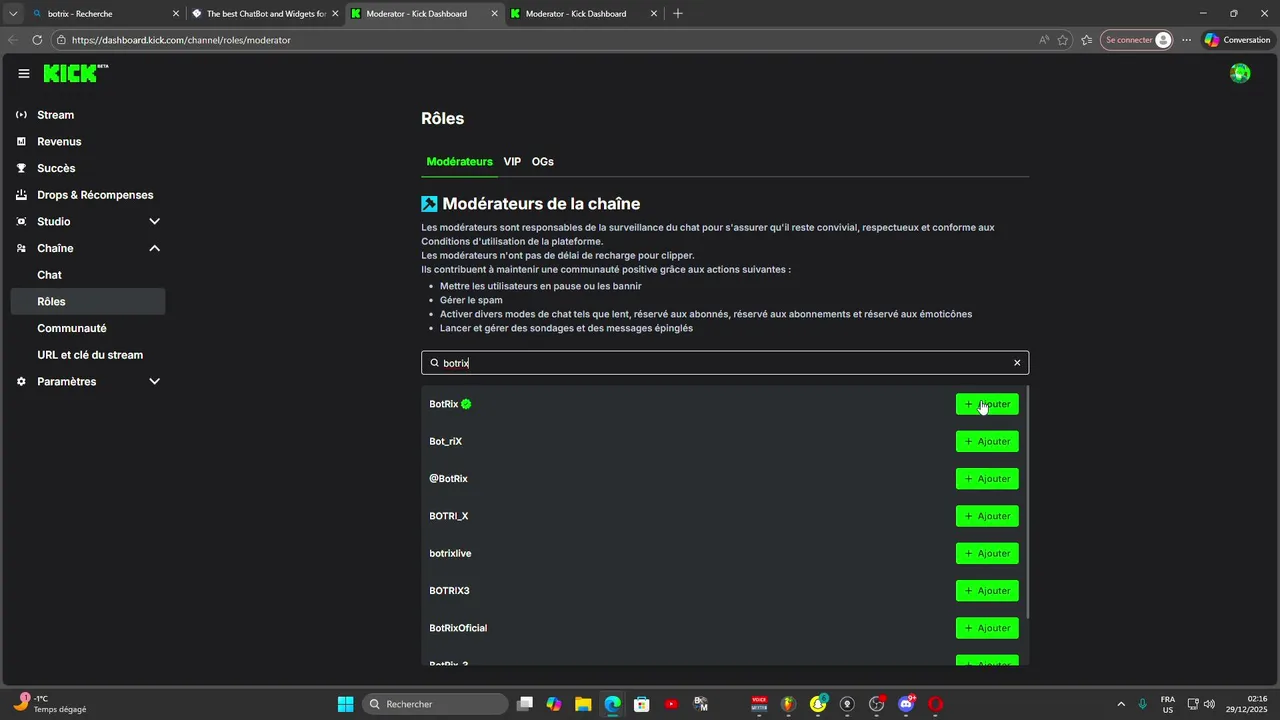Switch to the botrix - Recherche browser tab
This screenshot has height=720, width=1280.
pos(106,14)
